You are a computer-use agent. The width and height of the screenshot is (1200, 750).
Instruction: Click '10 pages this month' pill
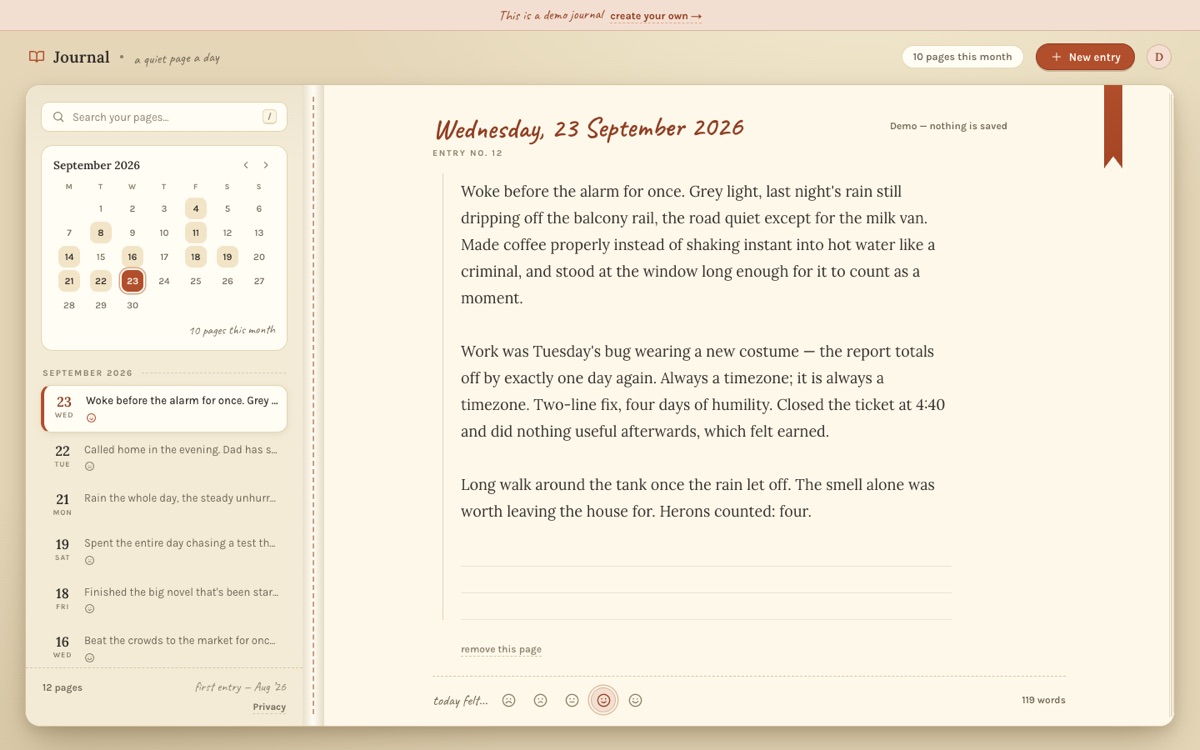pos(962,57)
